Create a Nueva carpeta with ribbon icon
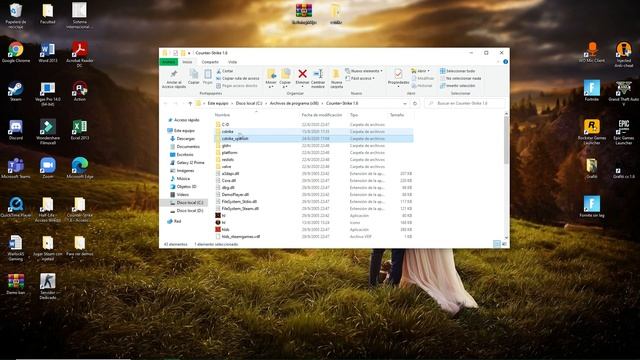 pos(336,74)
